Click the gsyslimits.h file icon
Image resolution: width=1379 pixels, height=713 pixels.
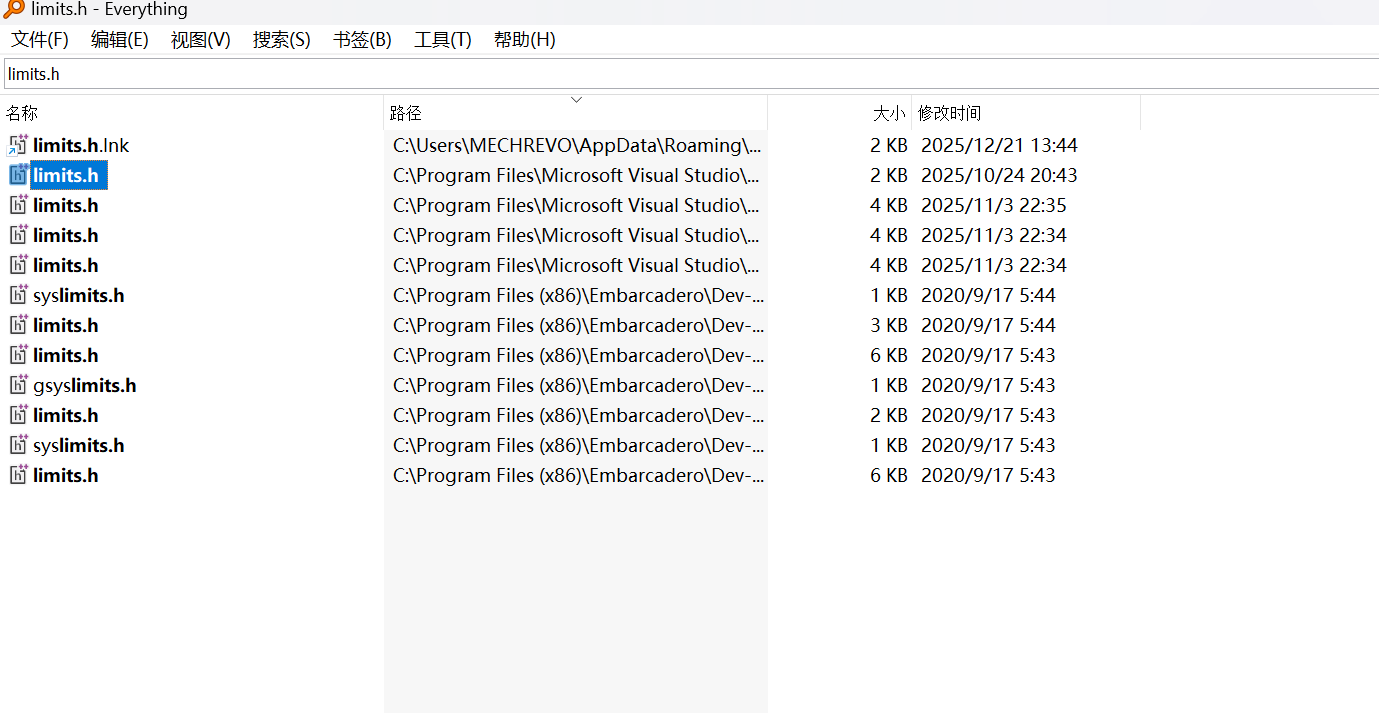pos(18,385)
